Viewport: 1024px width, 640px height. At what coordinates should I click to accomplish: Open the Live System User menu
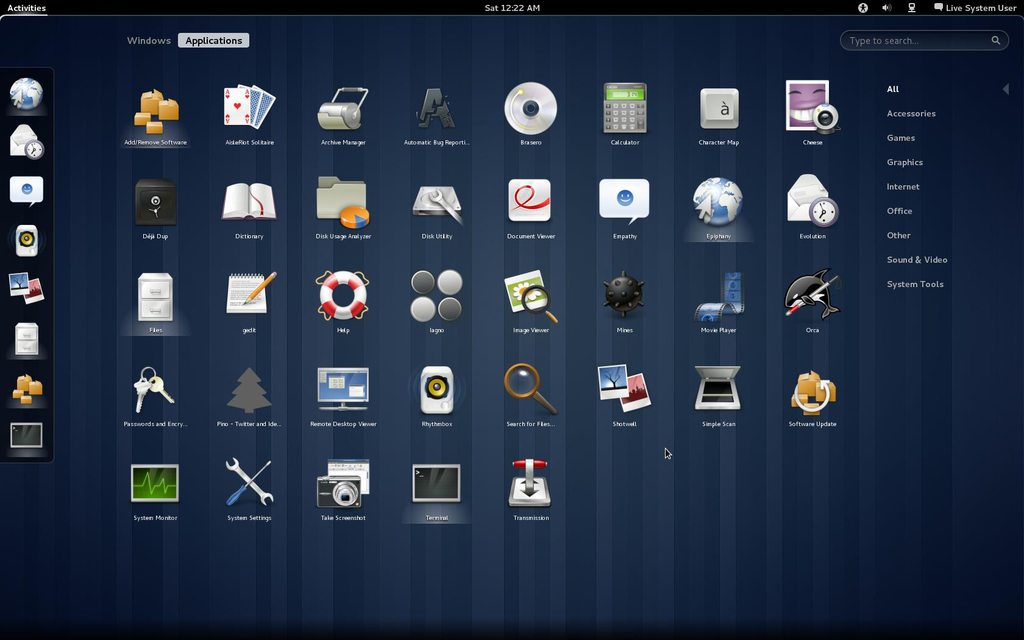pyautogui.click(x=974, y=8)
